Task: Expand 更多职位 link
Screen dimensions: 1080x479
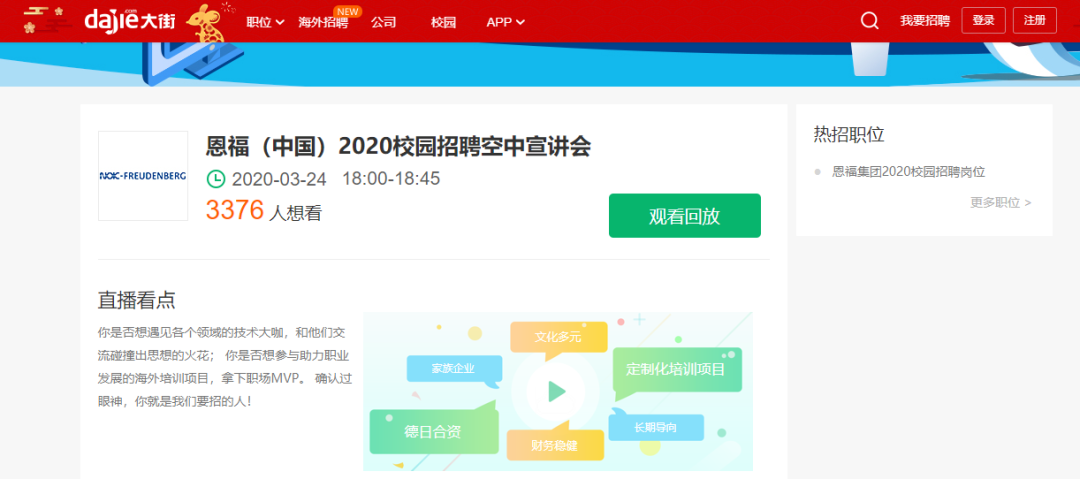Action: [1000, 202]
